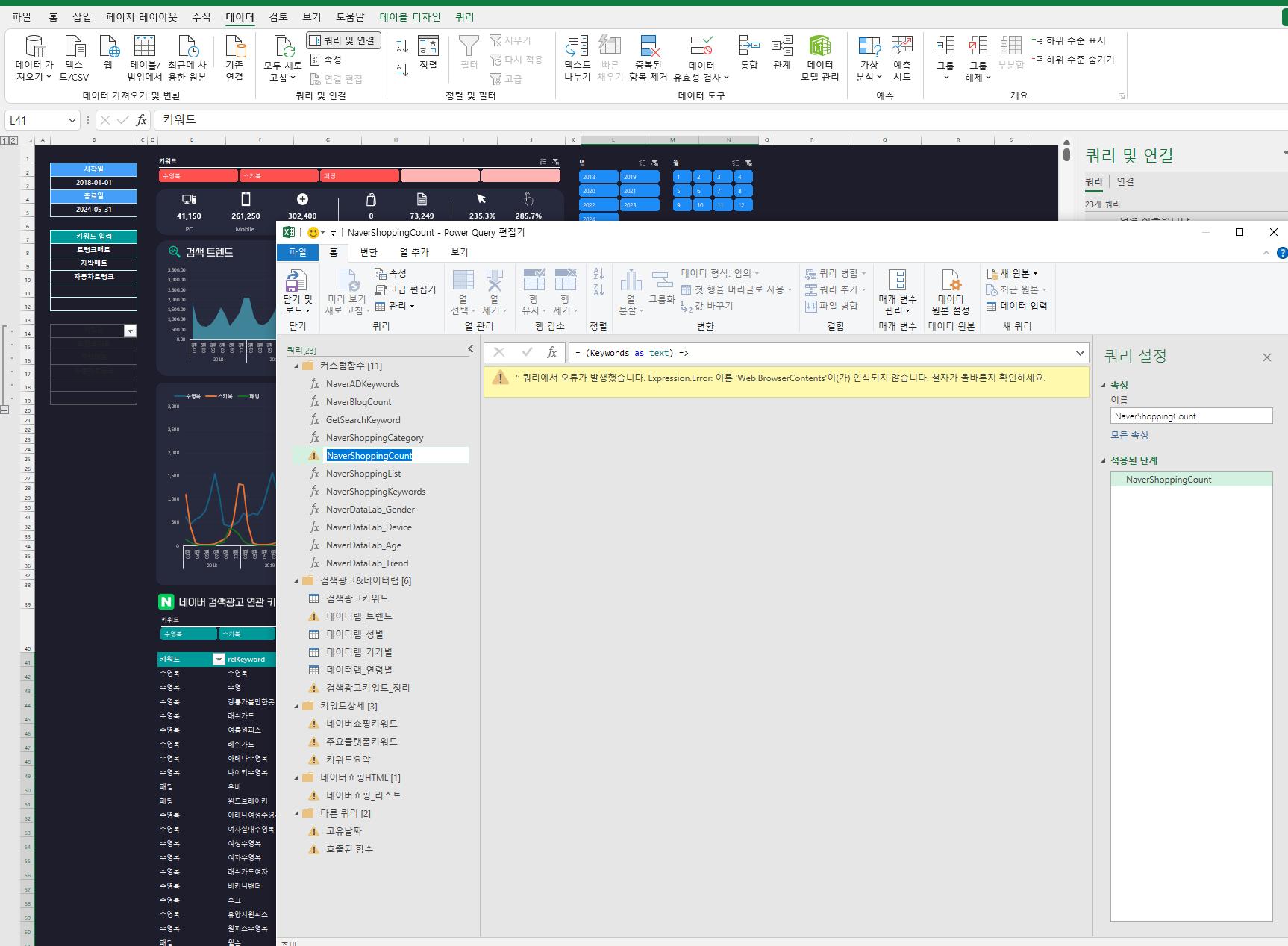
Task: Open the 페이지 레이아웃 ribbon tab
Action: point(142,16)
